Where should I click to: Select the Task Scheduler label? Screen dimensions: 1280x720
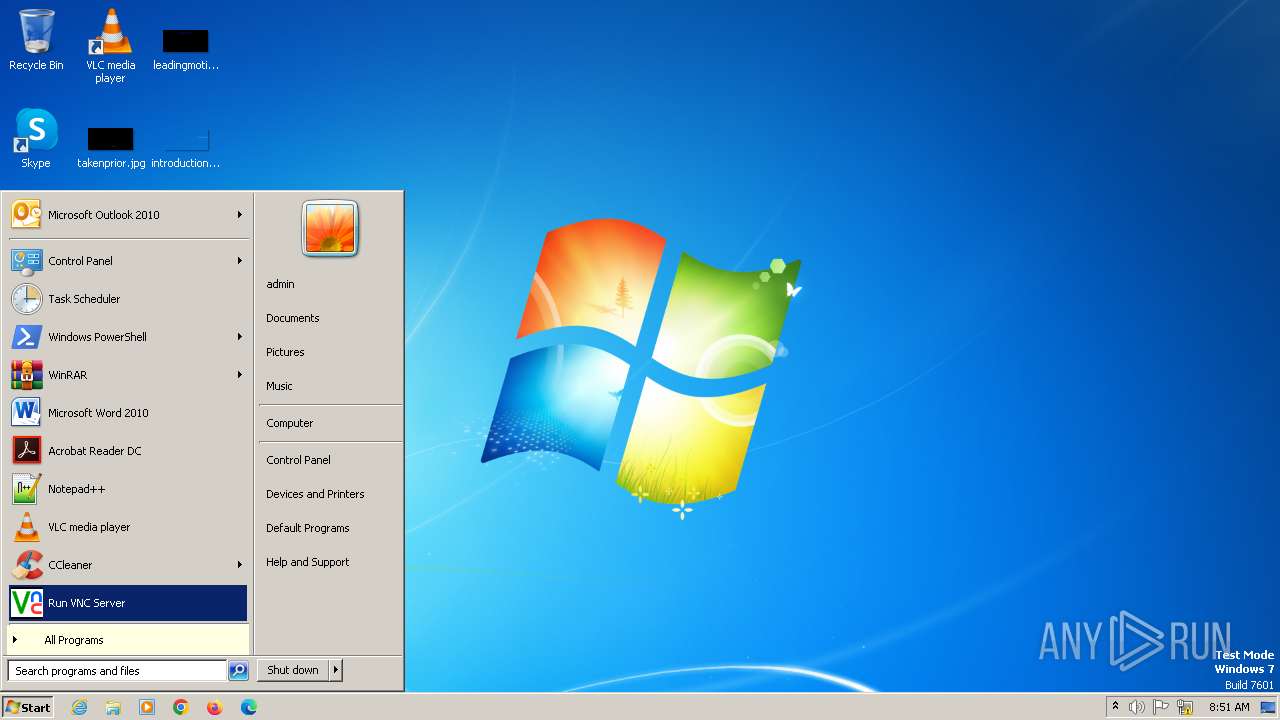coord(84,299)
